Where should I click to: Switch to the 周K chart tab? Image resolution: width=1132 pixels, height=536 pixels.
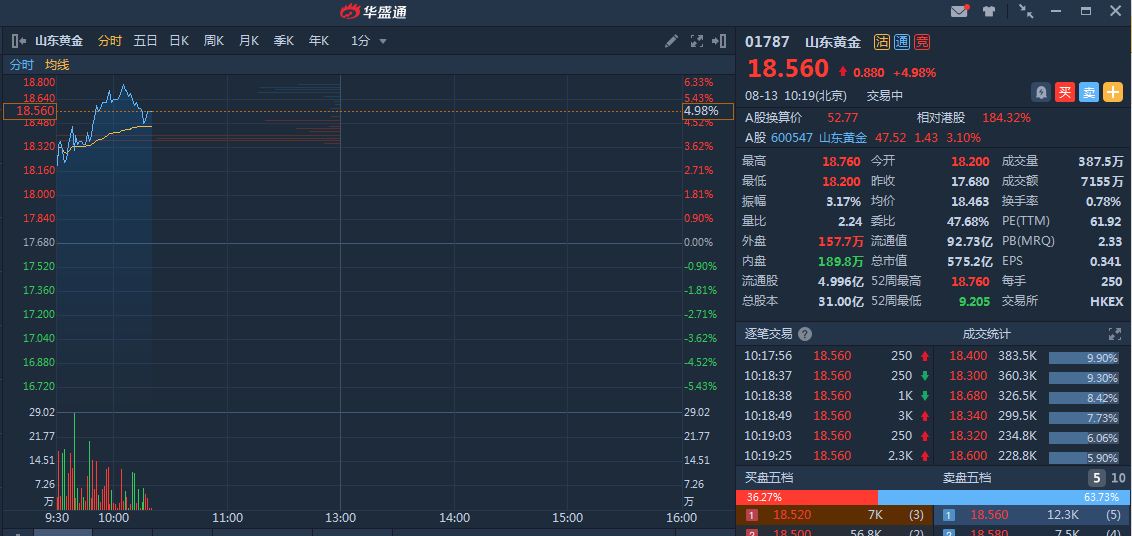(x=214, y=41)
